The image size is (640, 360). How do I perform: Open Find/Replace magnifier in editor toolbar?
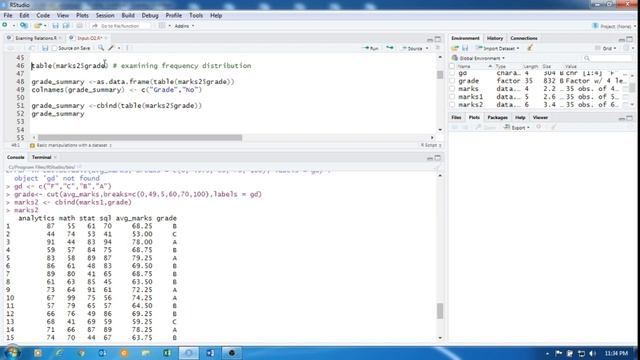[100, 48]
